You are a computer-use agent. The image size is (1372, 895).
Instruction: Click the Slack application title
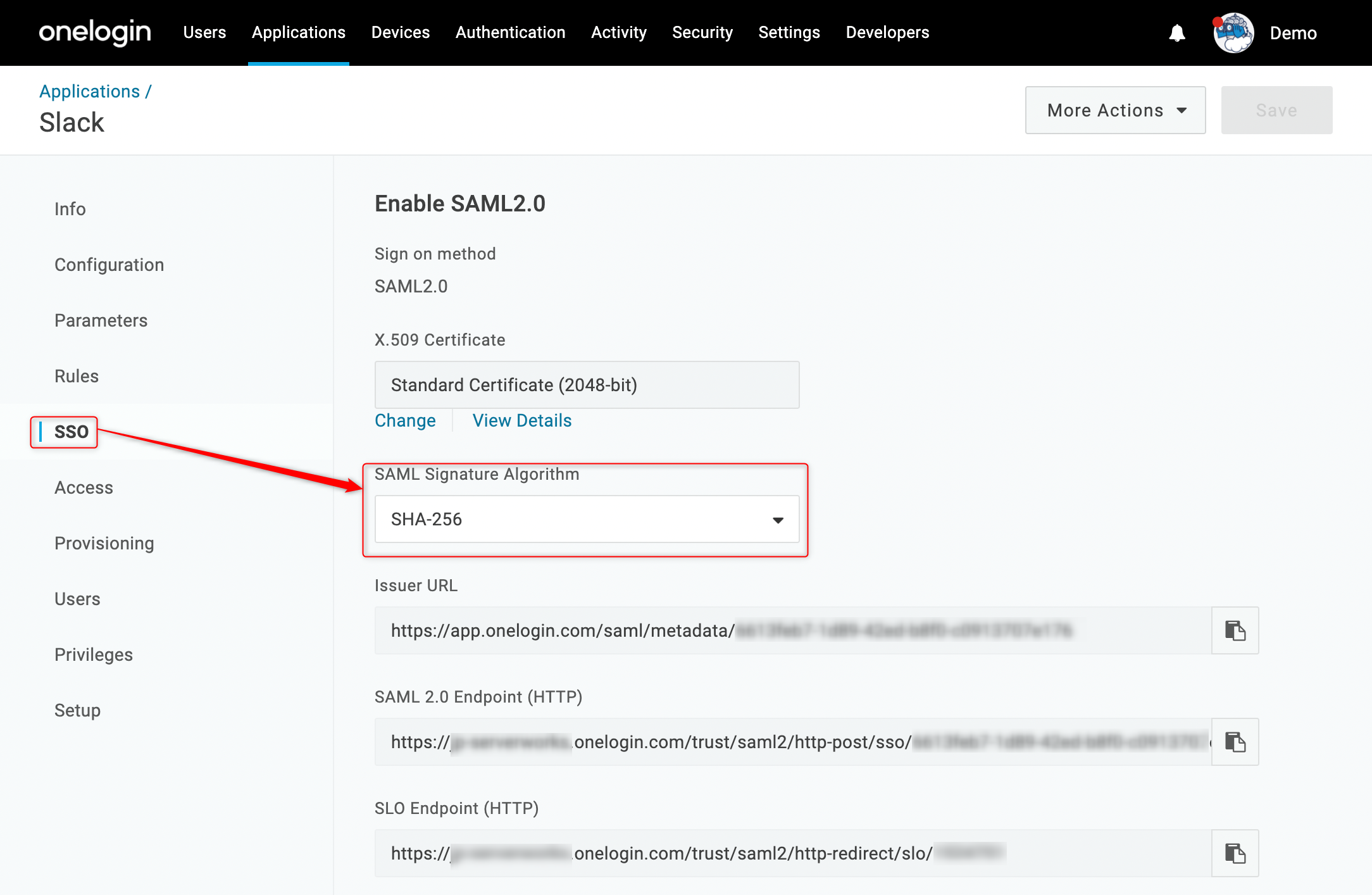[72, 122]
